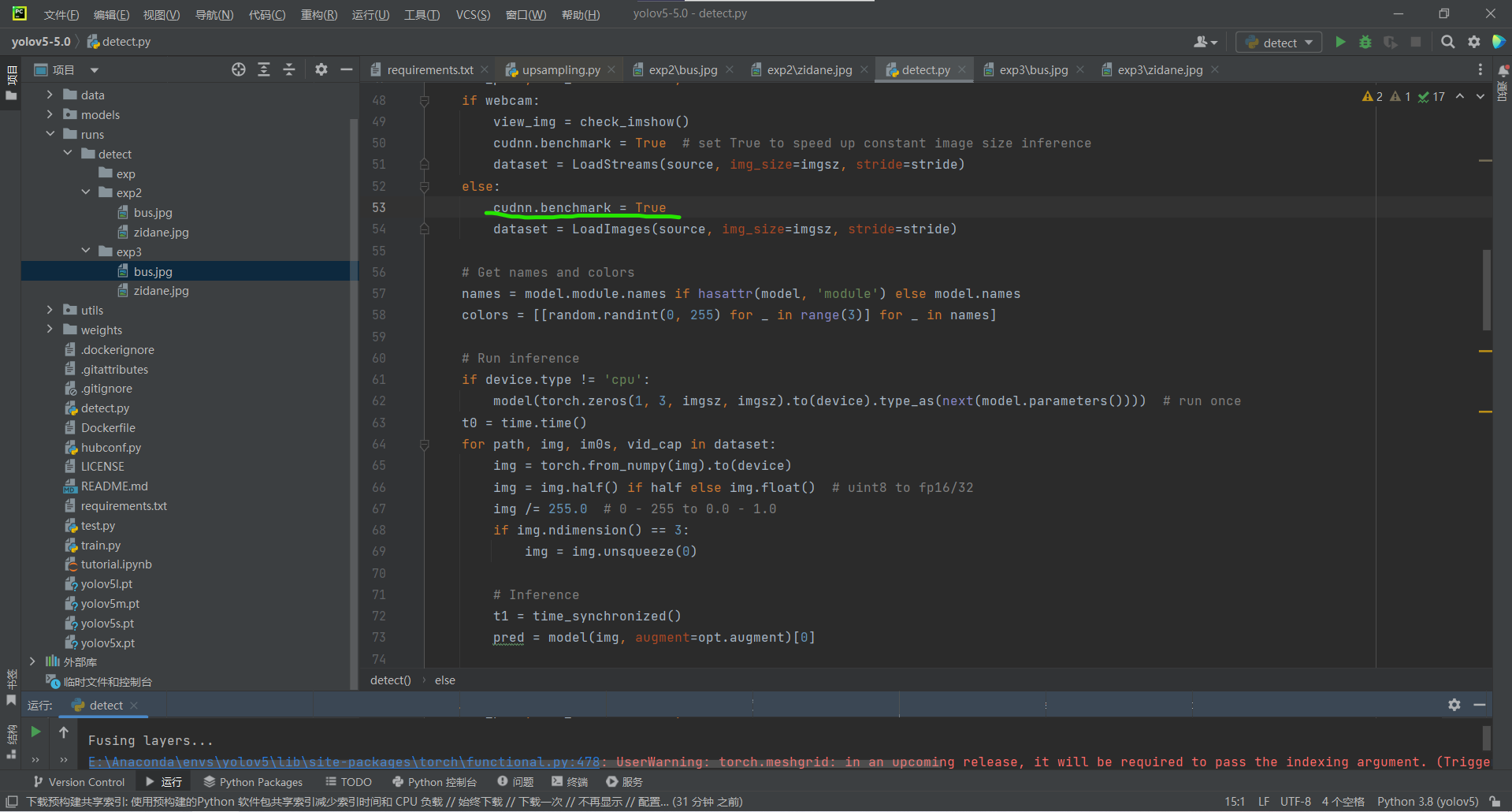Open VCS(S) menu
Viewport: 1512px width, 812px height.
point(473,15)
